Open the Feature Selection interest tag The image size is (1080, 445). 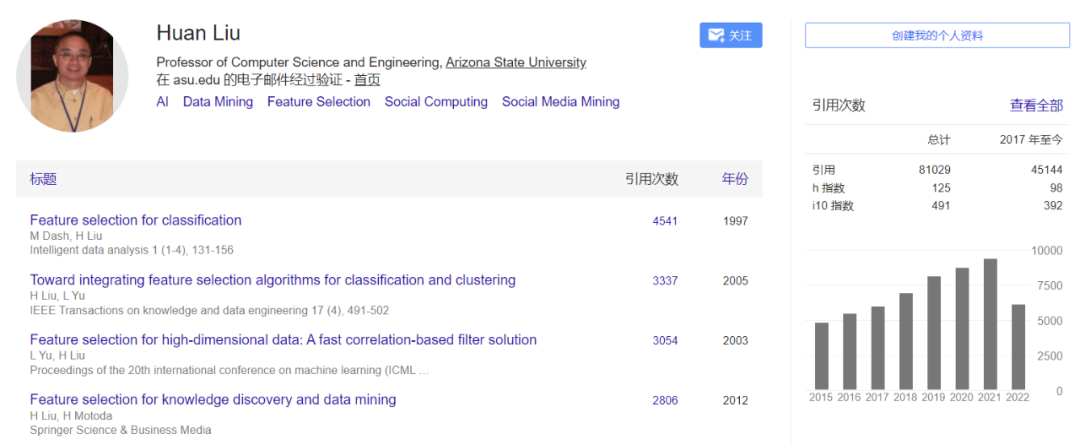tap(319, 102)
